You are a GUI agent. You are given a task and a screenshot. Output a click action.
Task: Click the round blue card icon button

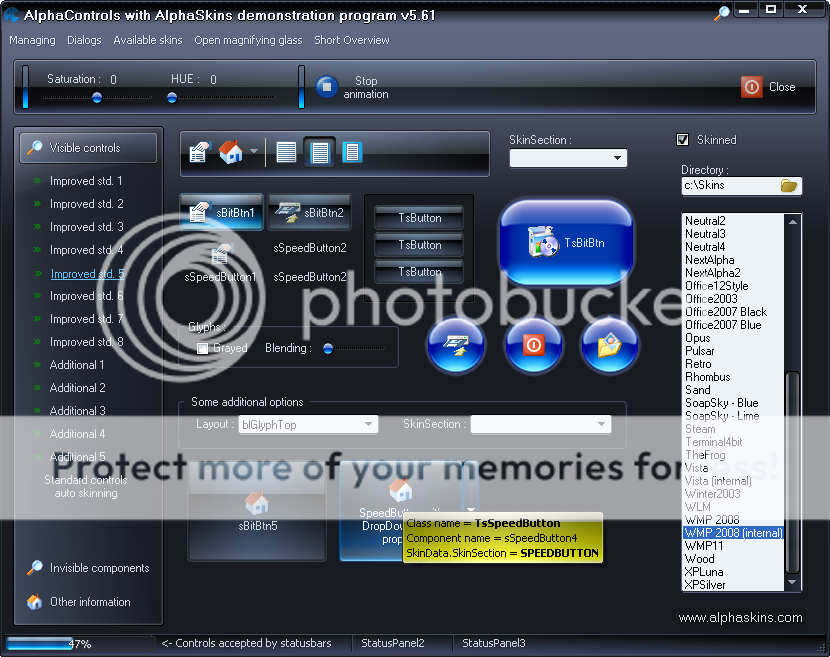tap(455, 345)
